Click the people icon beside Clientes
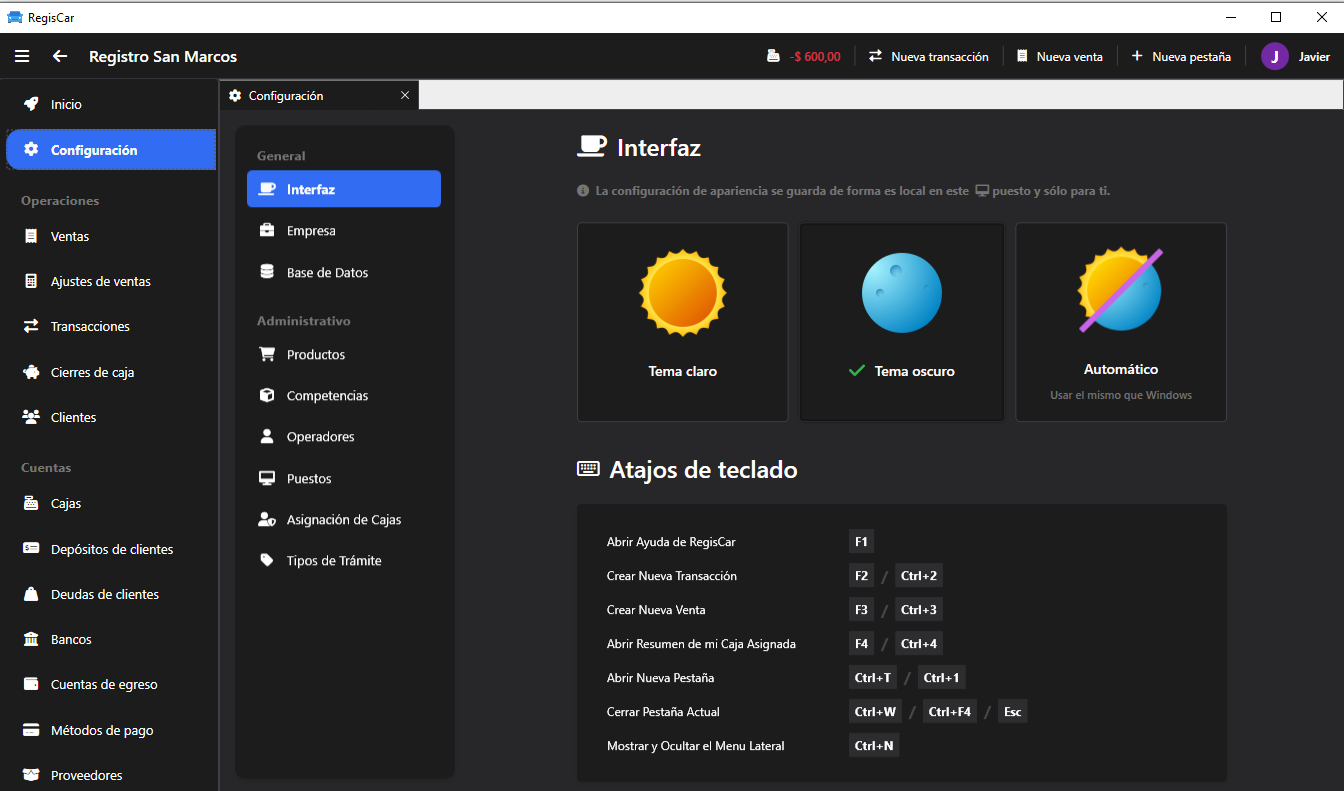The height and width of the screenshot is (791, 1344). tap(31, 418)
